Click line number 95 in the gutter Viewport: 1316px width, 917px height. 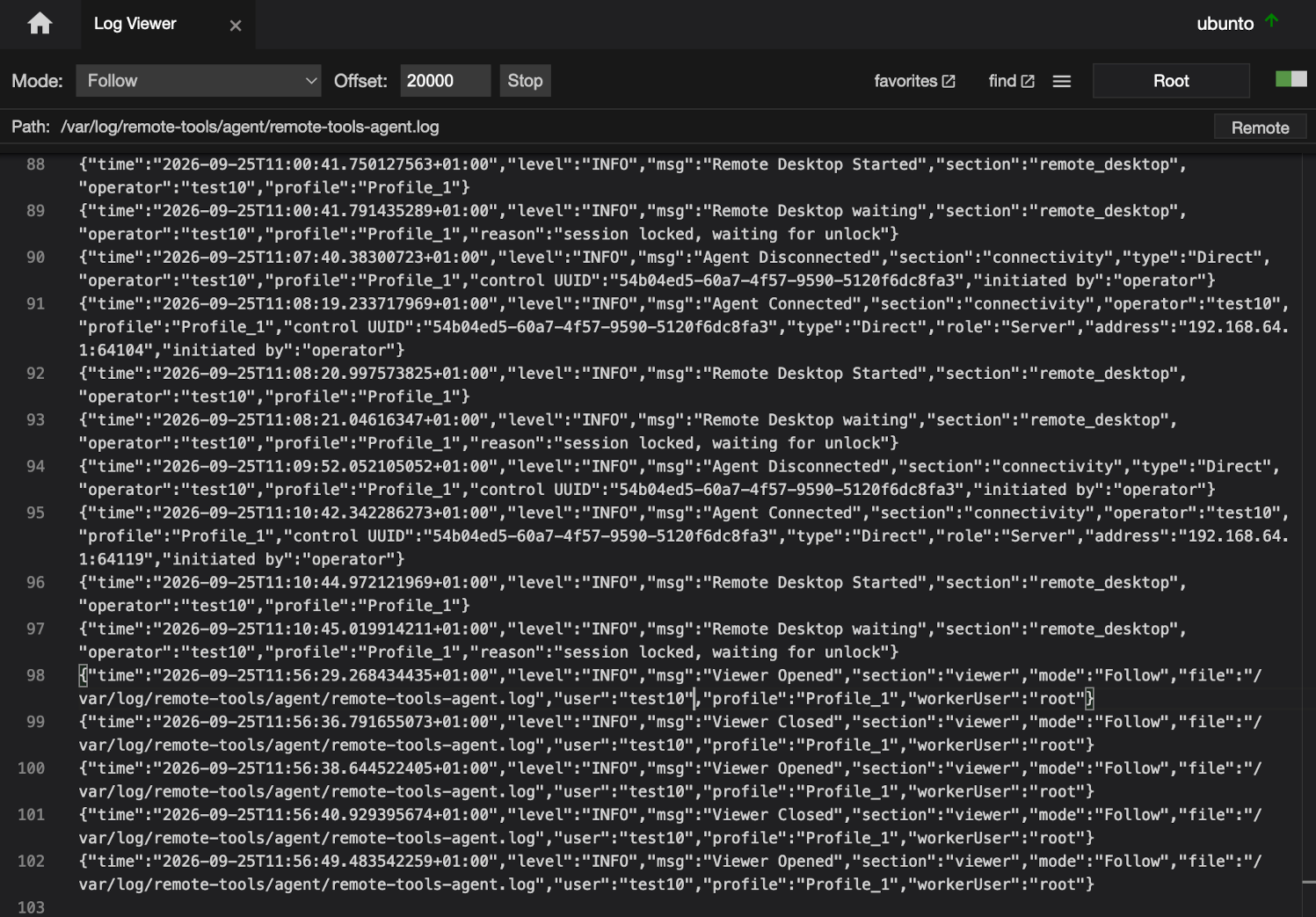[35, 513]
